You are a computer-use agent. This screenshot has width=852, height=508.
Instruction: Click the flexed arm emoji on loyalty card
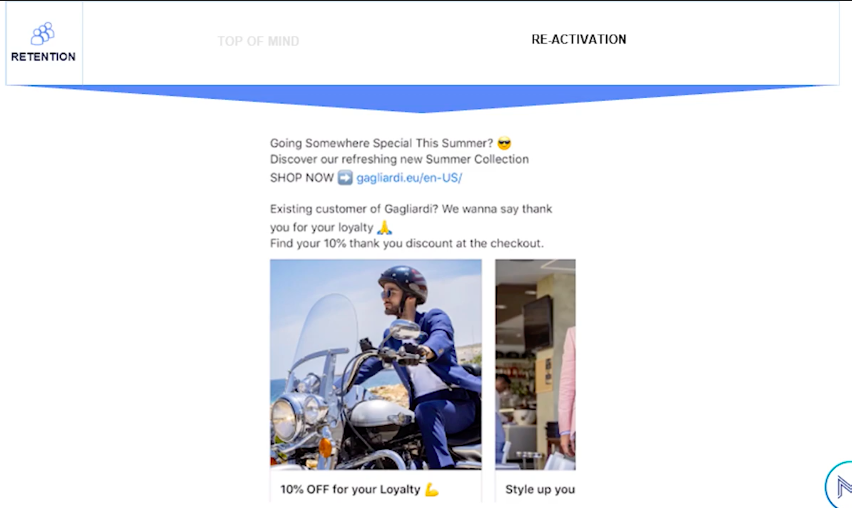(431, 490)
